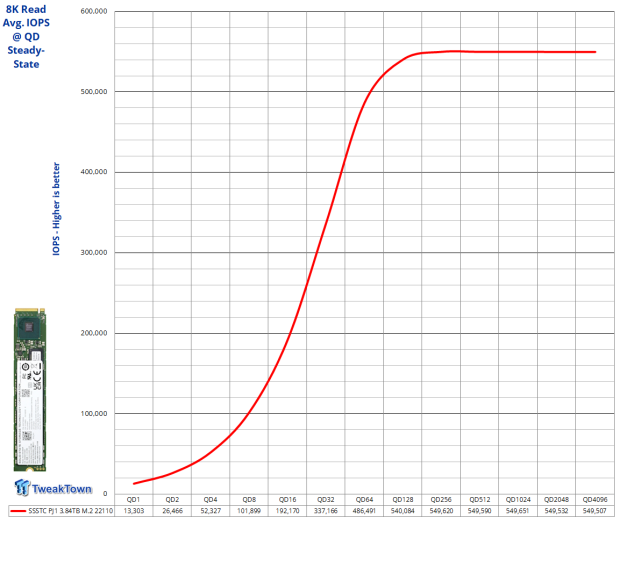Click the value cell 26,466
The width and height of the screenshot is (620, 568).
point(172,511)
